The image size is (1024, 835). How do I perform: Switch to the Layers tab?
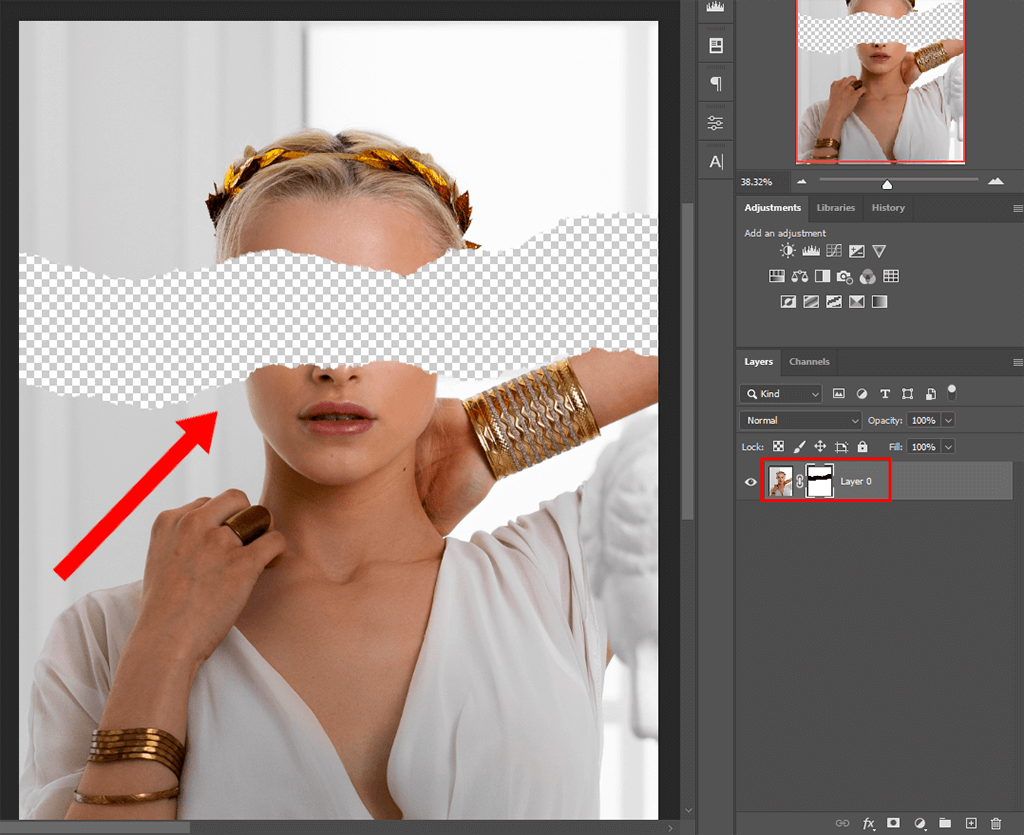click(758, 362)
